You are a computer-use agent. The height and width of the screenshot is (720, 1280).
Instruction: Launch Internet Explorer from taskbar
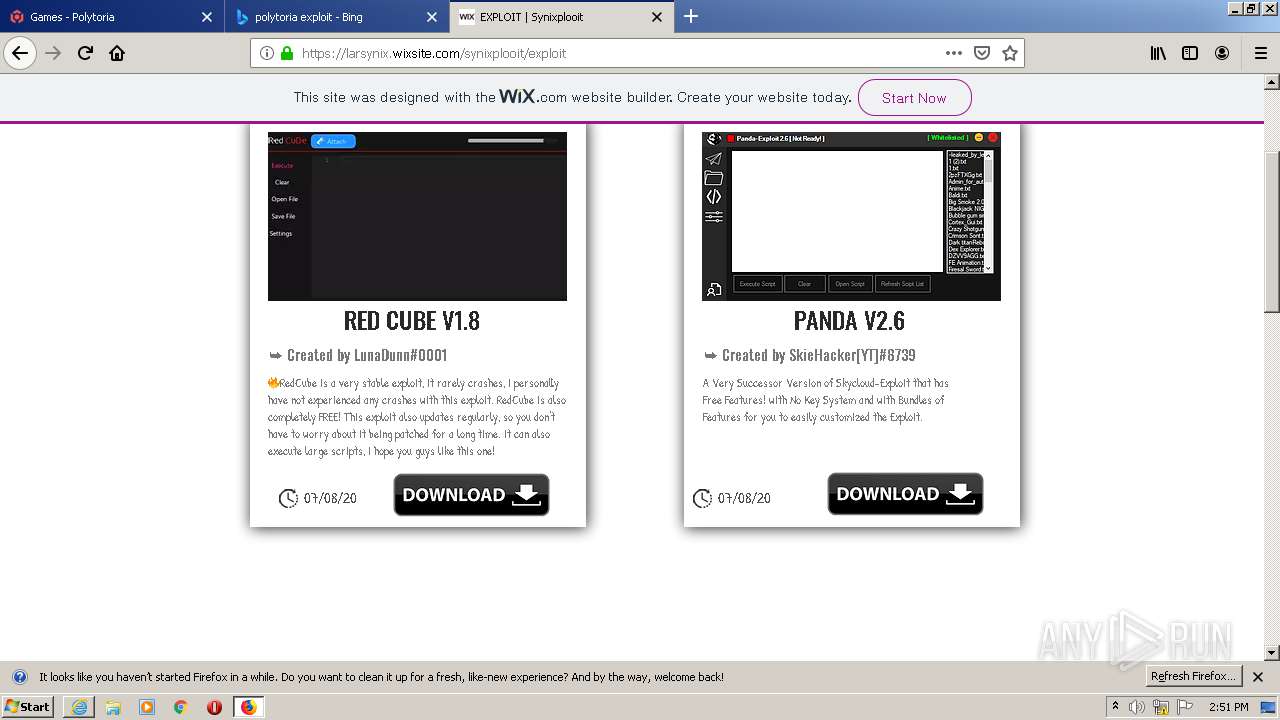coord(79,707)
